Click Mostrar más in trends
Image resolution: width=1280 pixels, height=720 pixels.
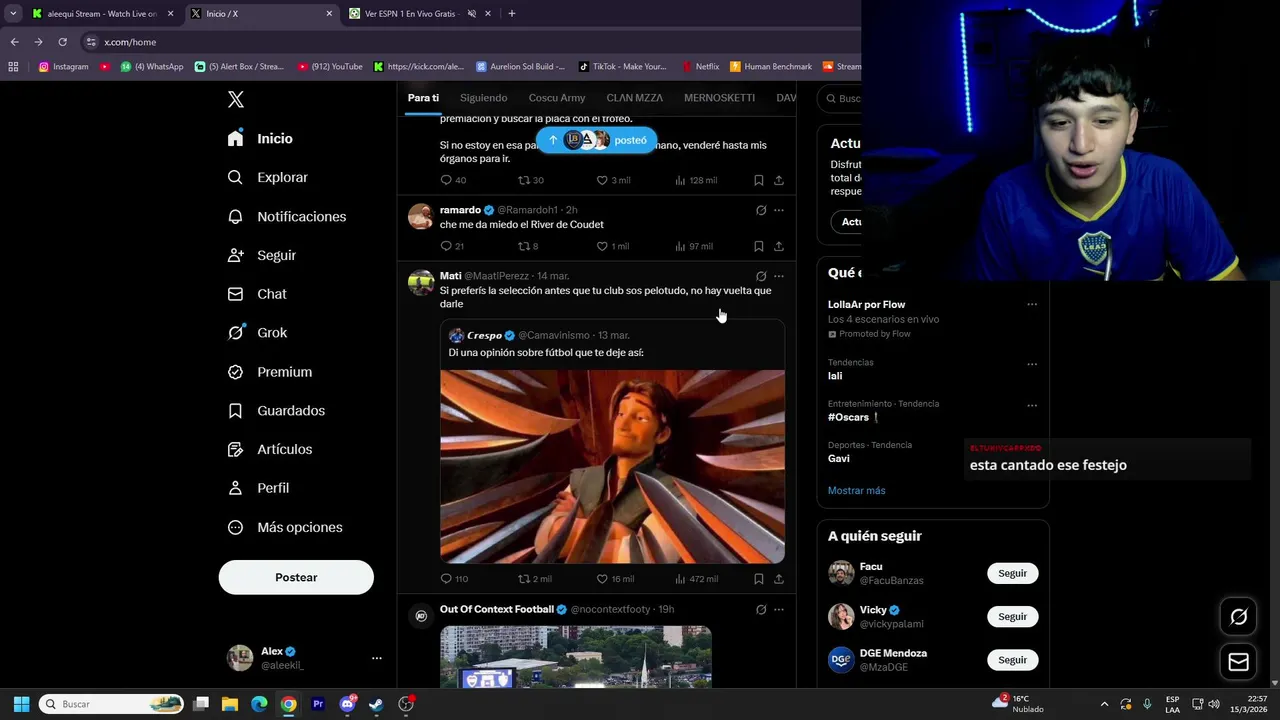pos(856,491)
